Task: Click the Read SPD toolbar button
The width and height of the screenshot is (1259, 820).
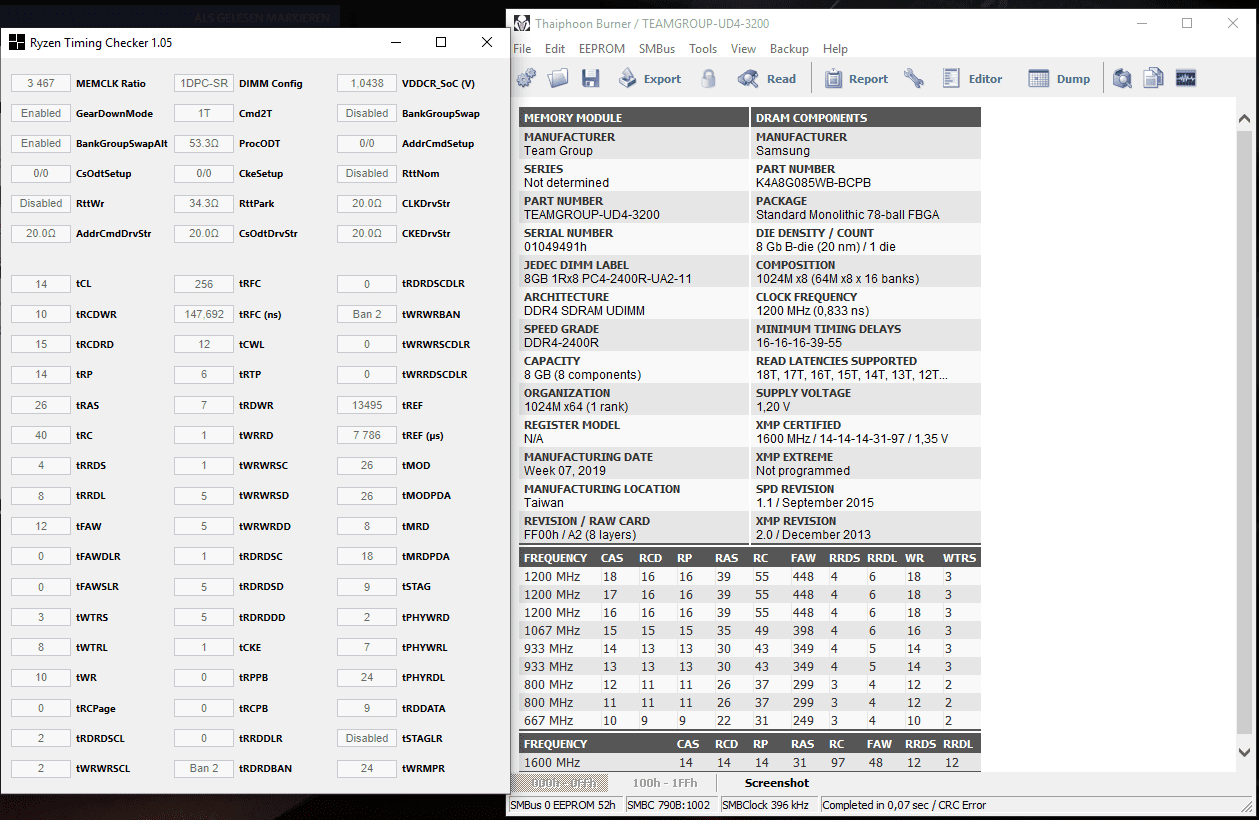Action: point(767,79)
